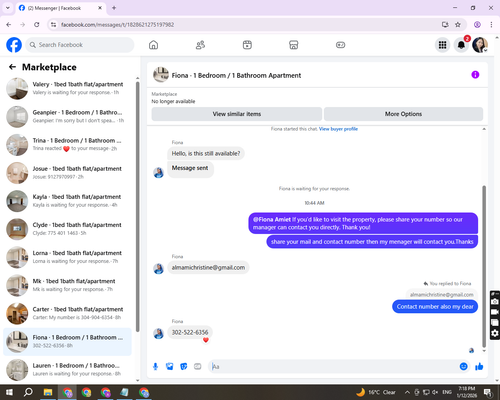Open the Facebook logo home link

click(14, 45)
